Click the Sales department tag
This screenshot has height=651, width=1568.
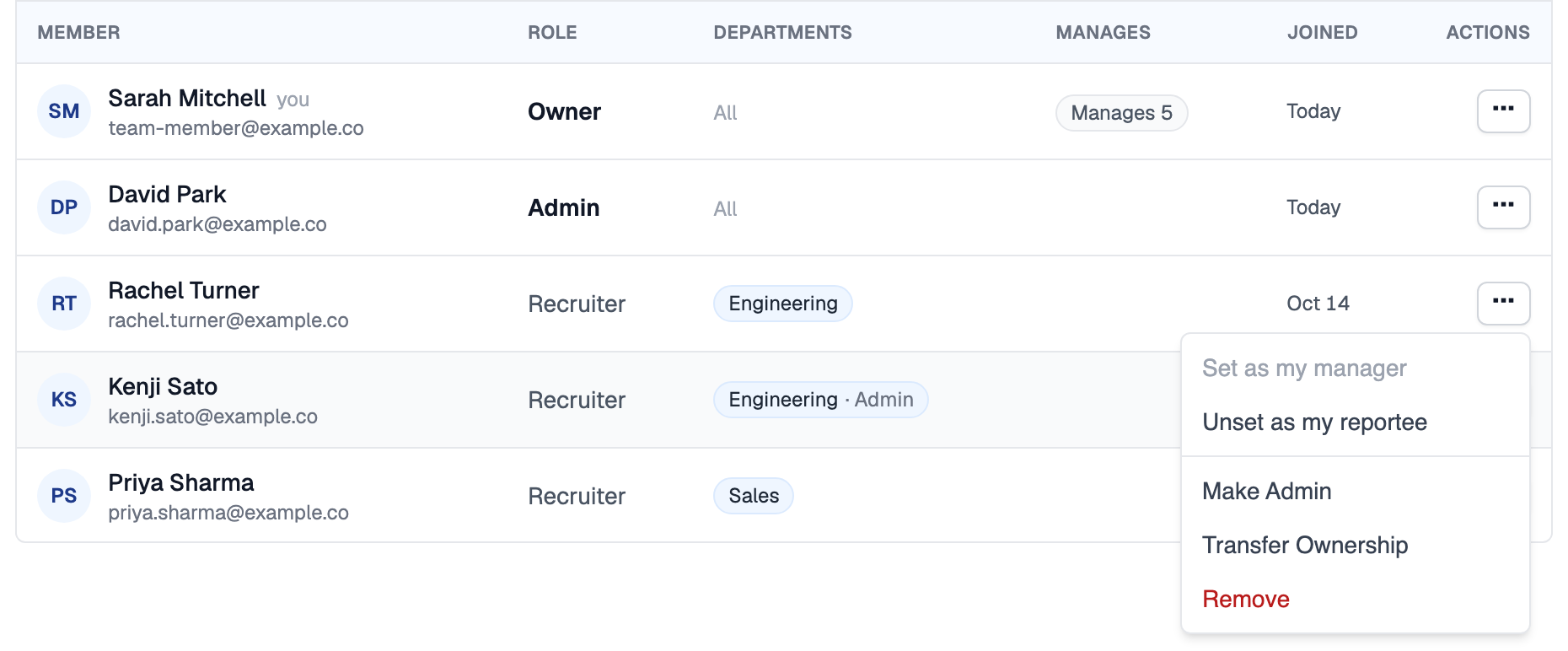[x=754, y=496]
